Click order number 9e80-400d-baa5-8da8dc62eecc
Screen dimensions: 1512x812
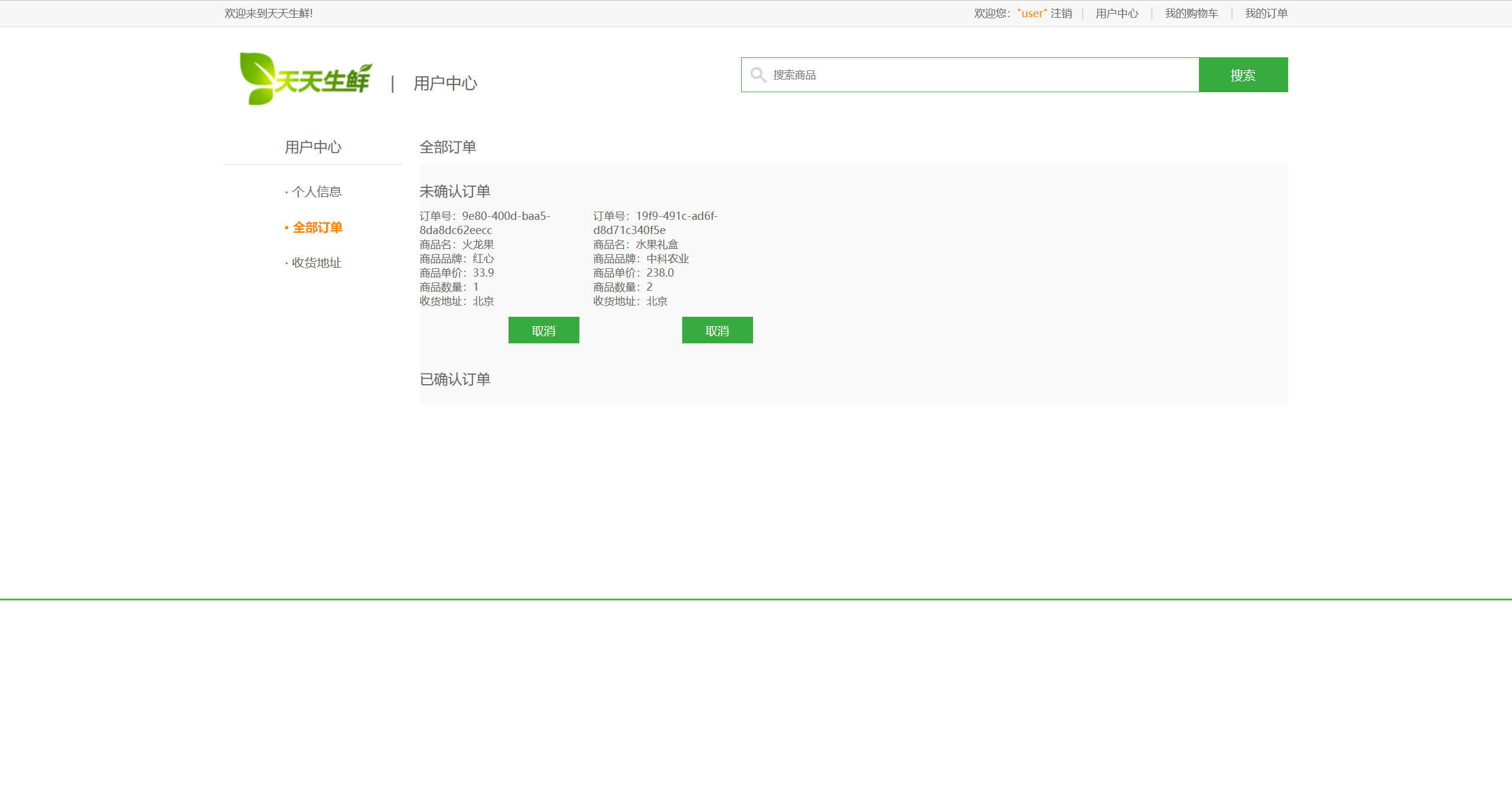[505, 223]
